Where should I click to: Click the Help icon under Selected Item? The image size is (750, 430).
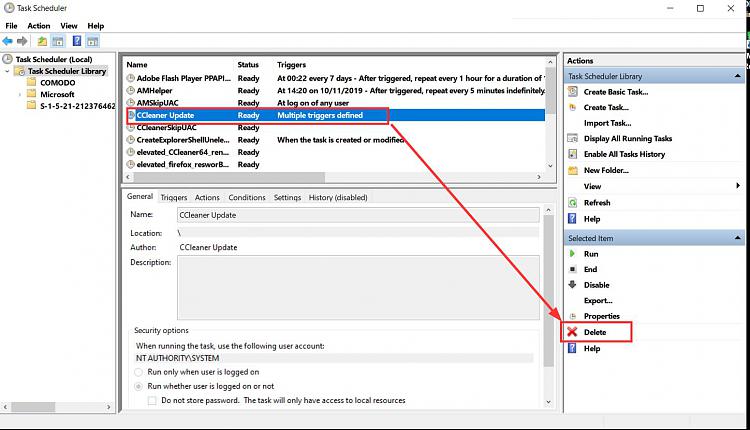tap(572, 348)
